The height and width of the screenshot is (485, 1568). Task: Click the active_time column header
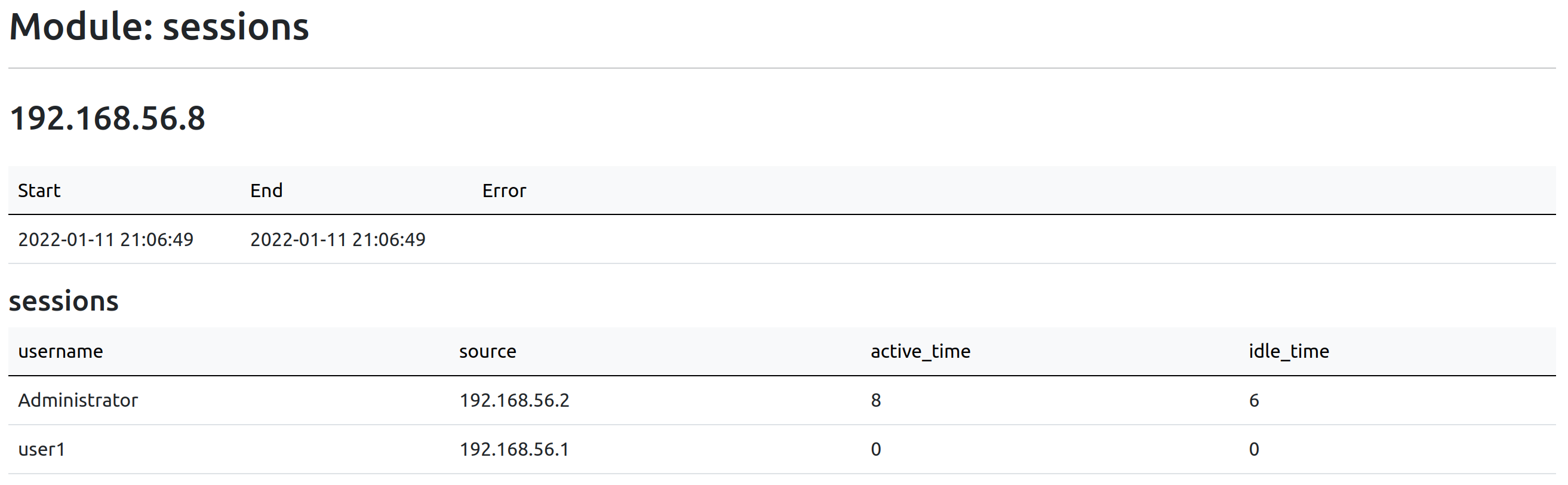click(920, 351)
